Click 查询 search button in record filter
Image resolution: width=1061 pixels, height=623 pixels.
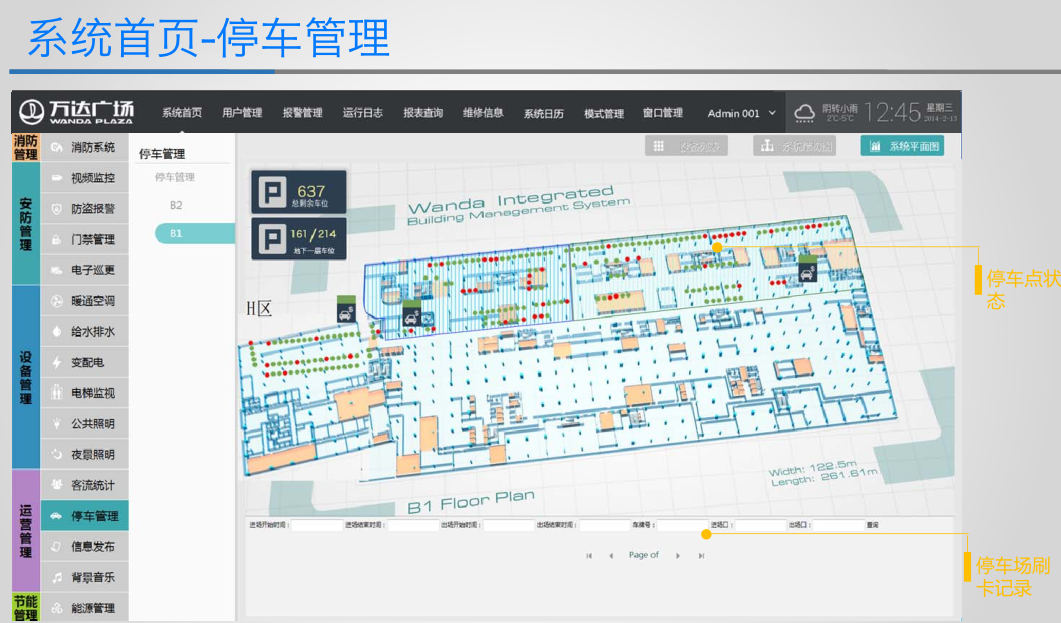pos(873,525)
